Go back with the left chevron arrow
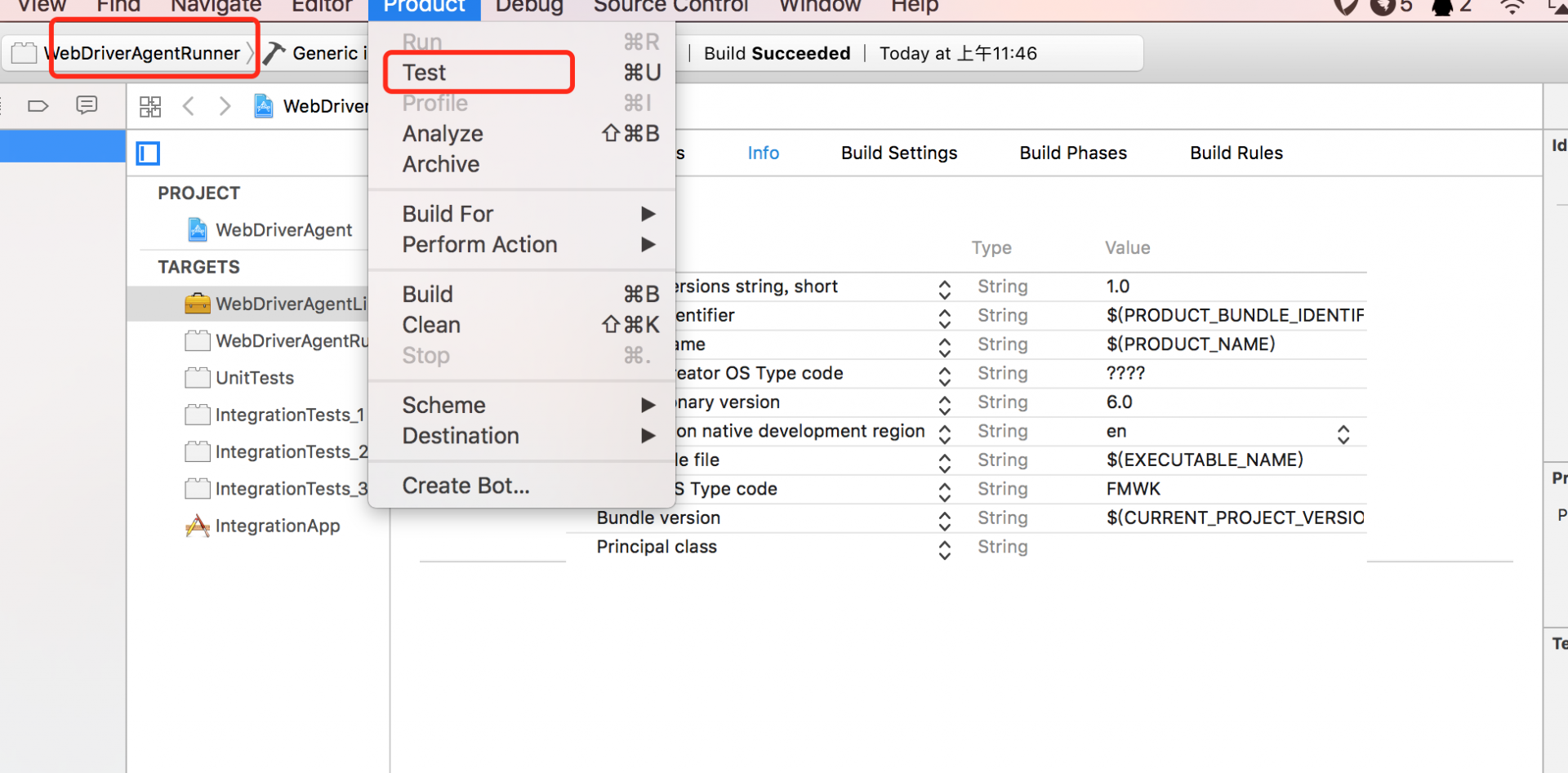 (189, 106)
